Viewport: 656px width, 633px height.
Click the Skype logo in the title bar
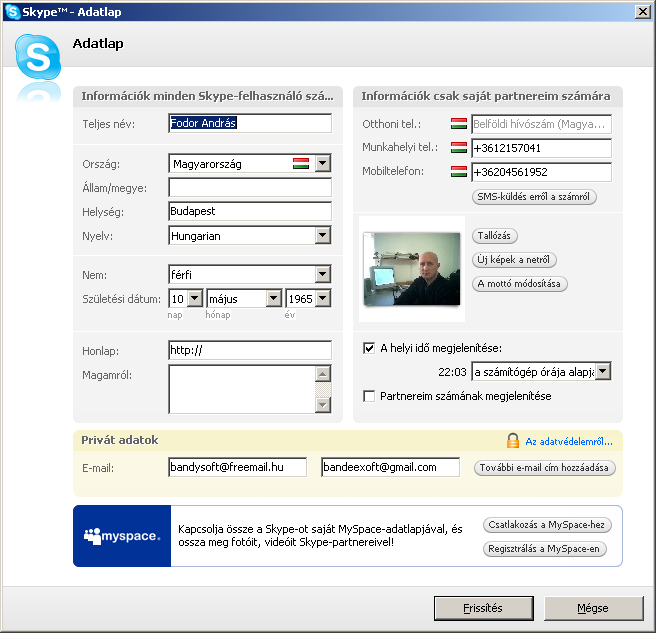tap(13, 12)
